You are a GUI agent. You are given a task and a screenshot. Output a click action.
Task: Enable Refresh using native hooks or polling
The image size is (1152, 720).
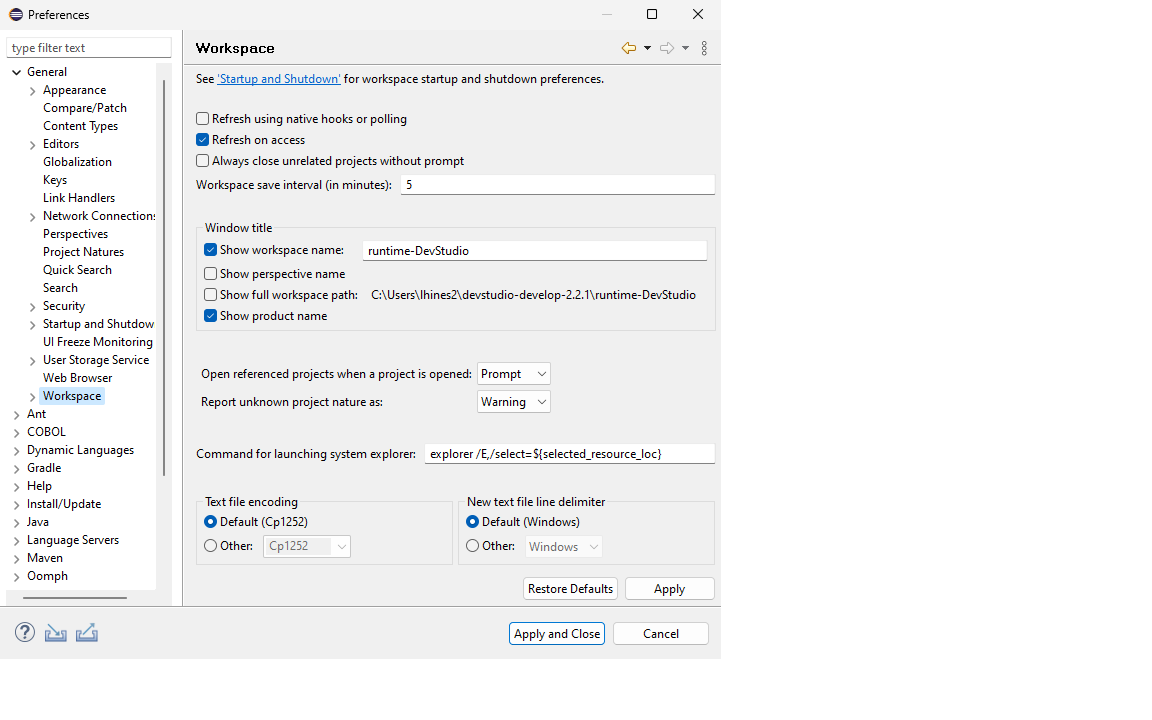[x=203, y=119]
